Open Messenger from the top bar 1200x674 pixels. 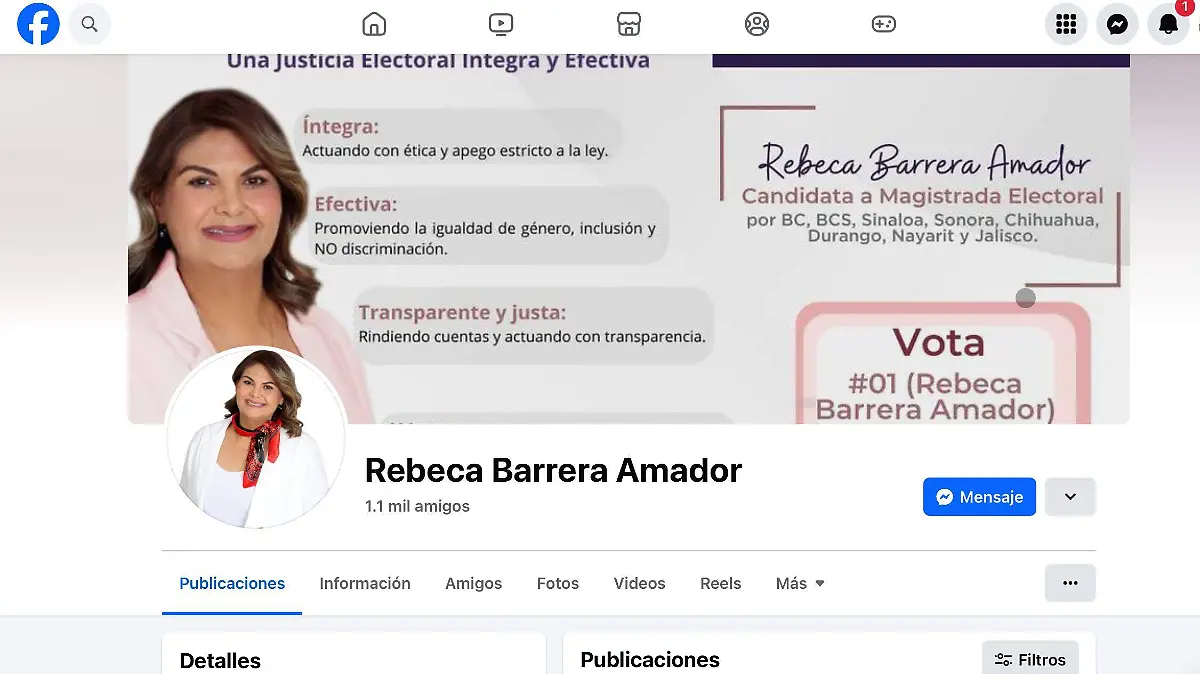pos(1117,24)
